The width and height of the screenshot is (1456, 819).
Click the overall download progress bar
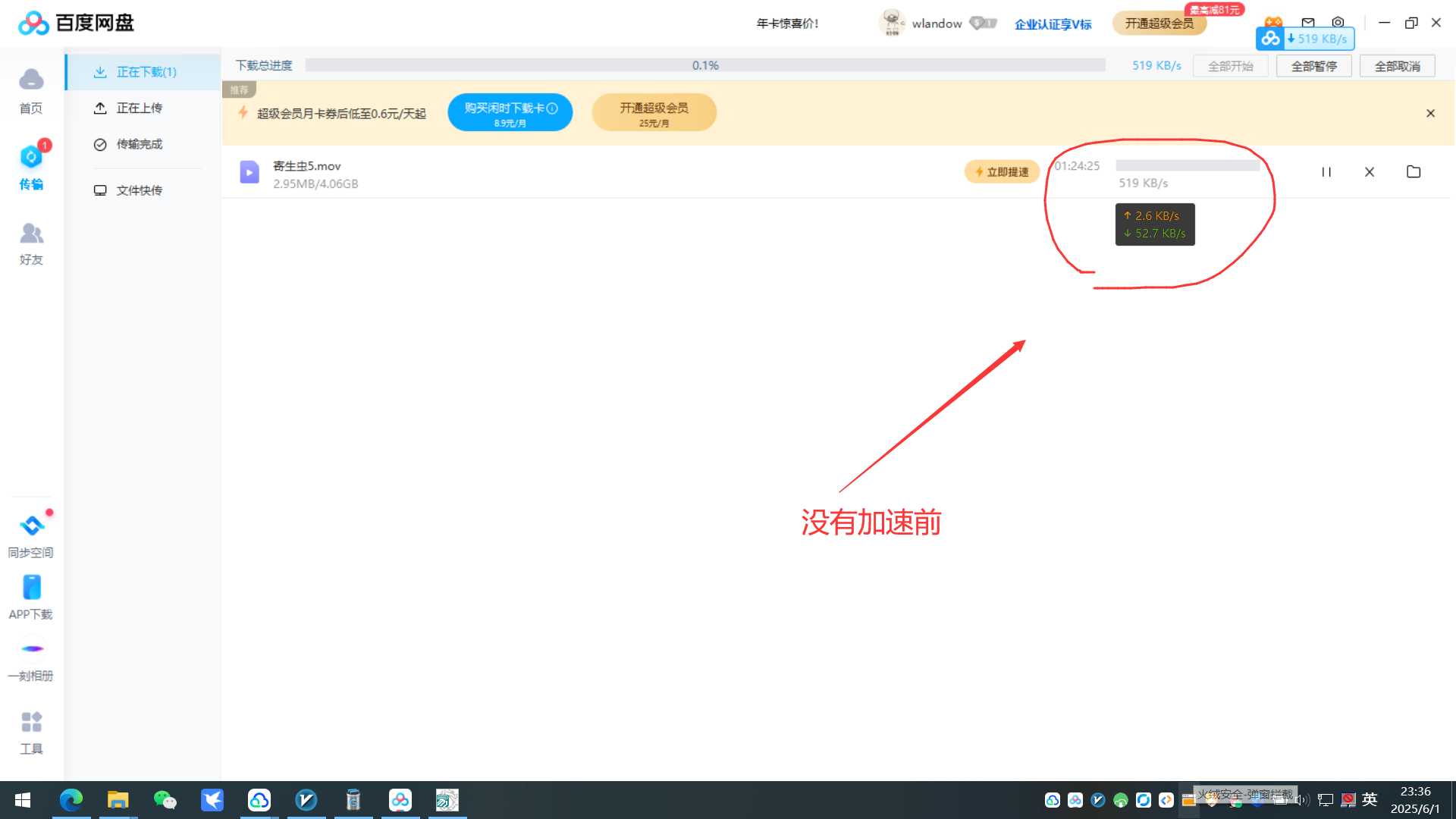(x=705, y=65)
